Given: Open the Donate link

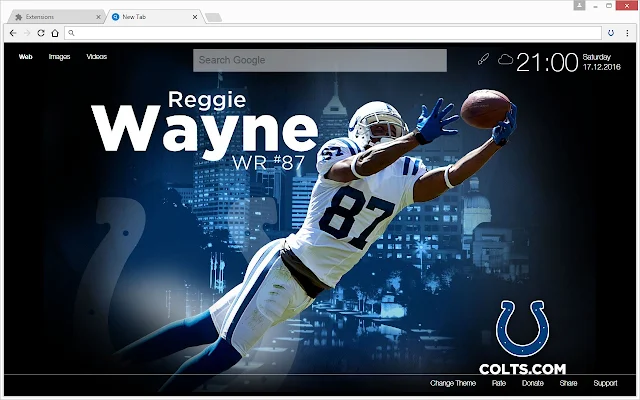Looking at the screenshot, I should 533,383.
